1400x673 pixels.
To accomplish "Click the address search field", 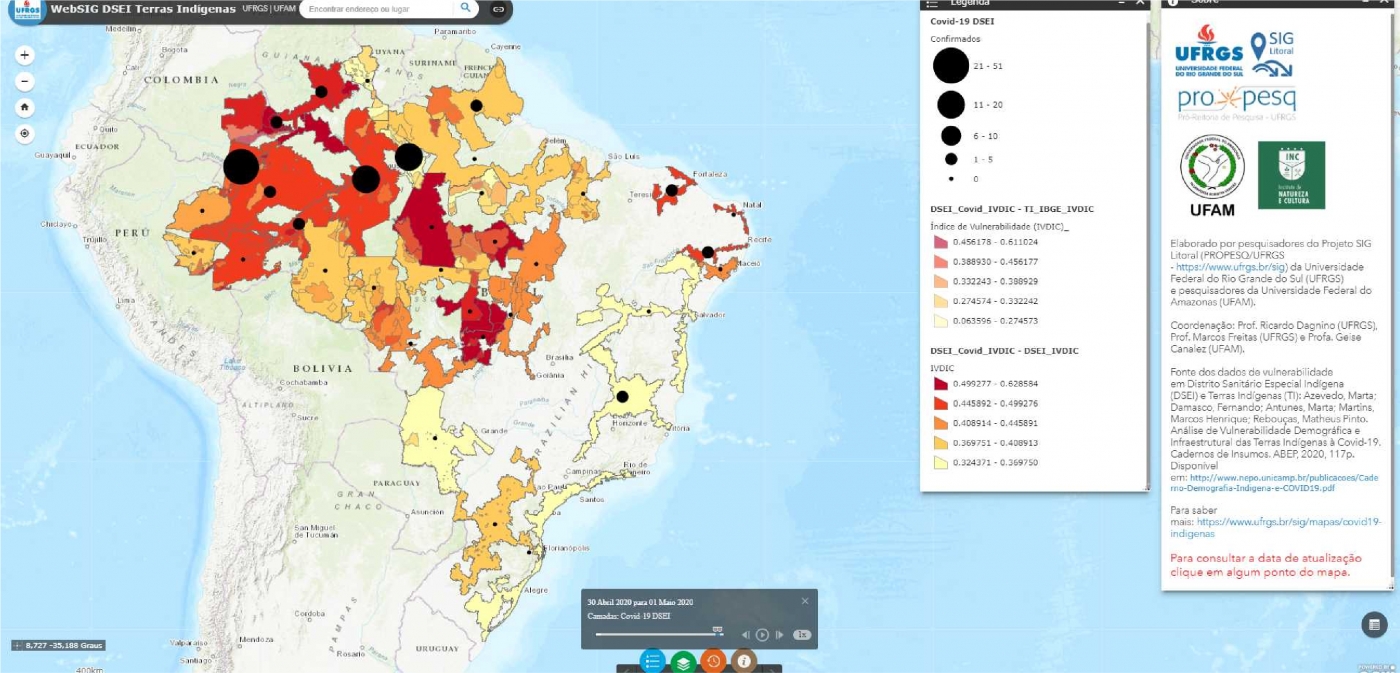I will click(378, 8).
